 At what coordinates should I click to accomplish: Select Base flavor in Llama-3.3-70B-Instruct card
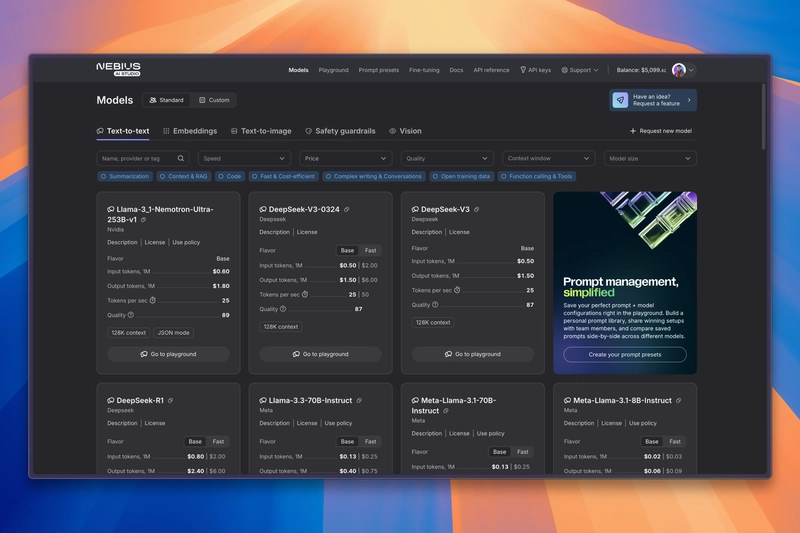click(347, 442)
